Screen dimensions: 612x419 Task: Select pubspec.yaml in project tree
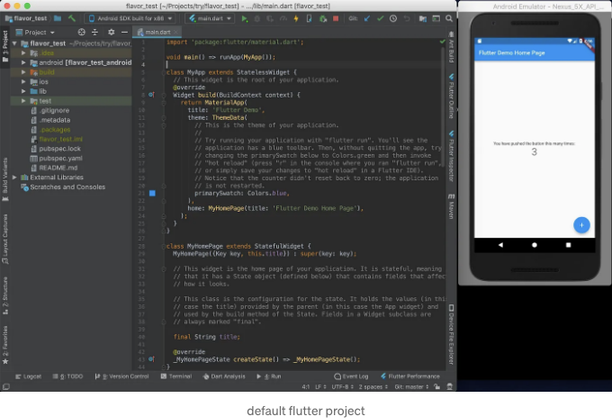[60, 158]
